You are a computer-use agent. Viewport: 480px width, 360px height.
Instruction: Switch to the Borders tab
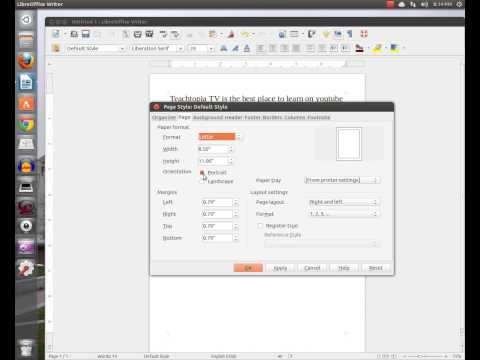(x=272, y=117)
